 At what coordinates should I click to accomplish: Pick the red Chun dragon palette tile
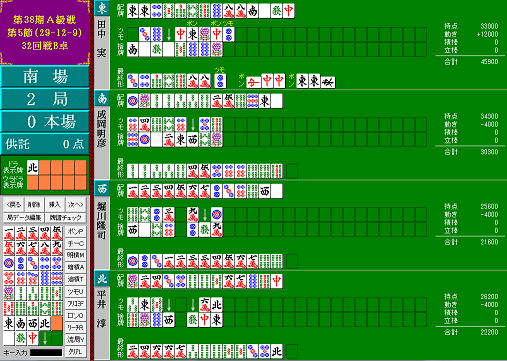[33, 338]
